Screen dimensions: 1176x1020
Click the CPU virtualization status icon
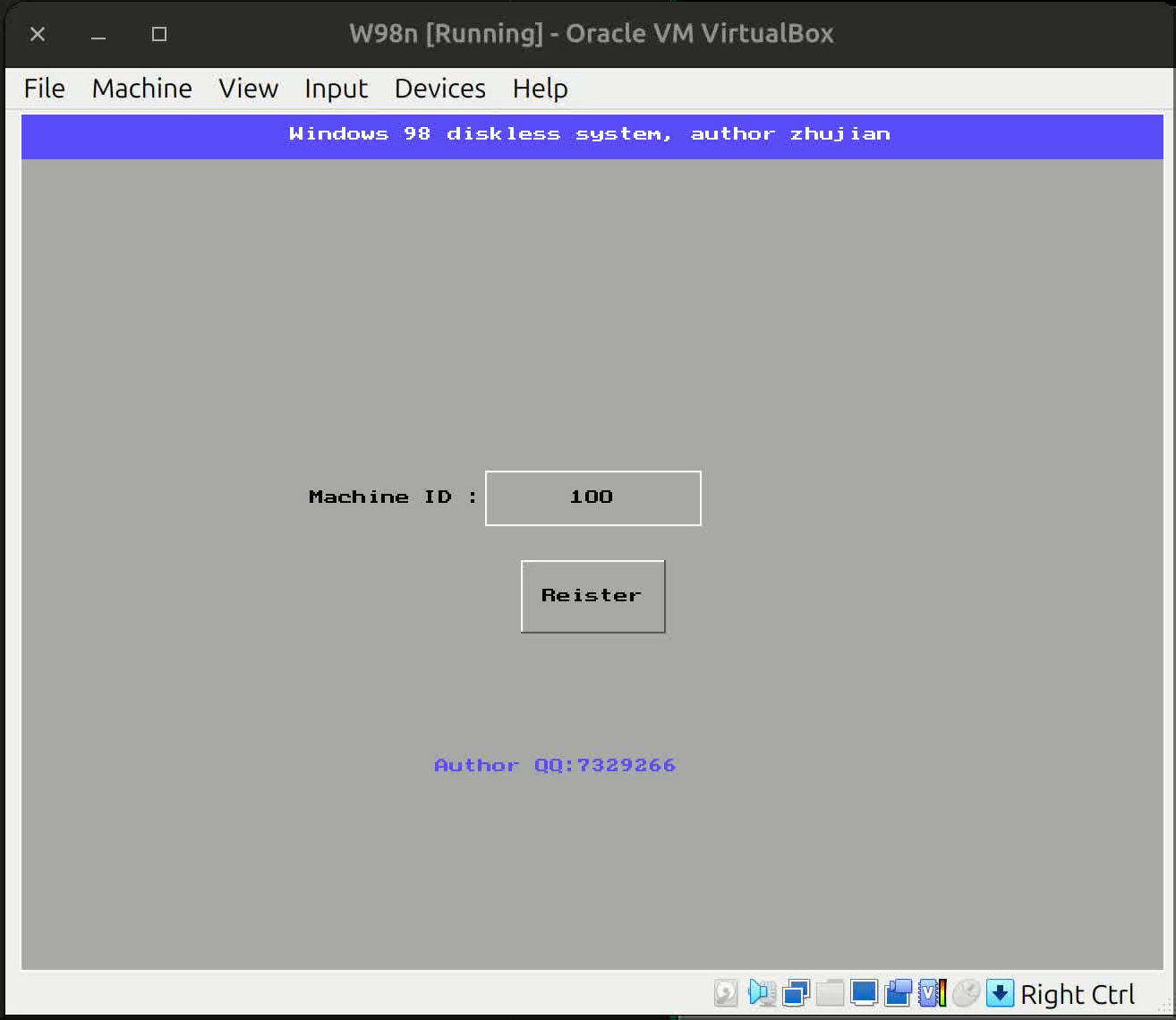coord(932,993)
